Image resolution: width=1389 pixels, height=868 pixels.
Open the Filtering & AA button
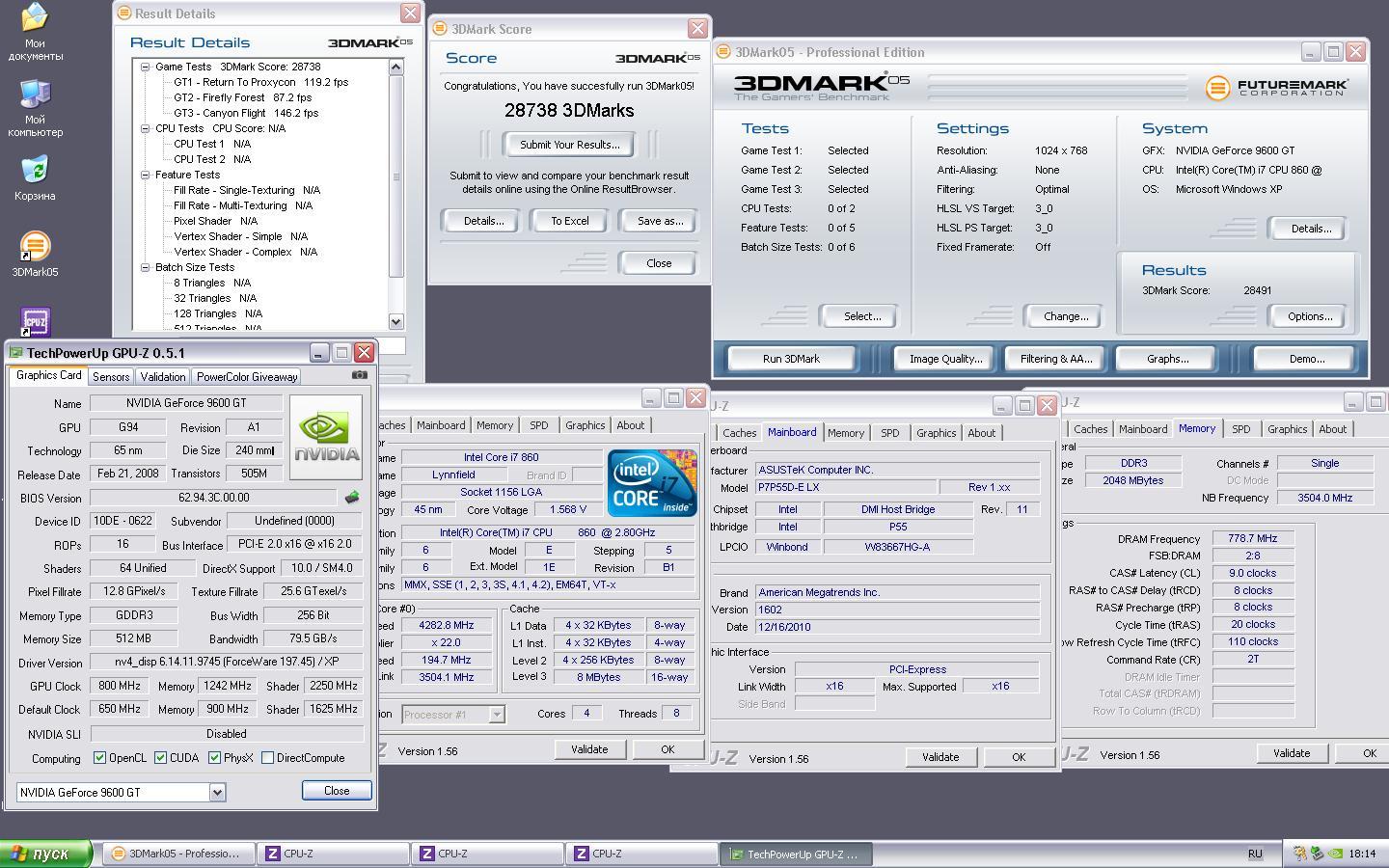tap(1055, 359)
